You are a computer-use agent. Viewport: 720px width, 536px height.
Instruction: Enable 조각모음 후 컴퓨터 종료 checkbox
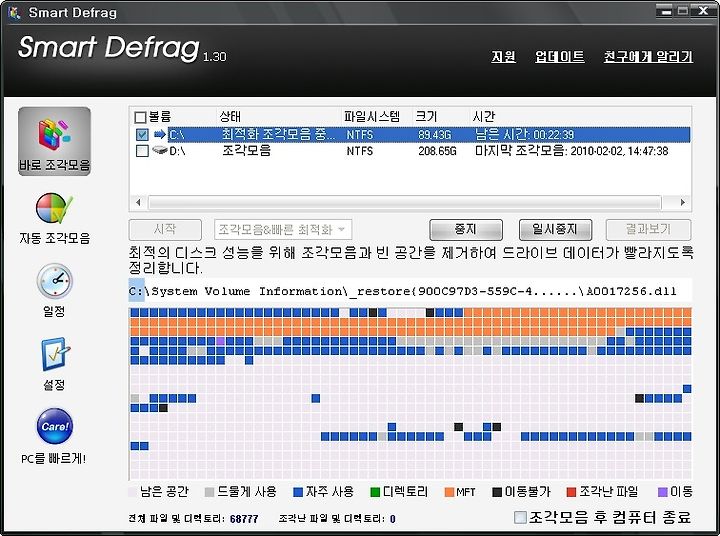tap(520, 518)
